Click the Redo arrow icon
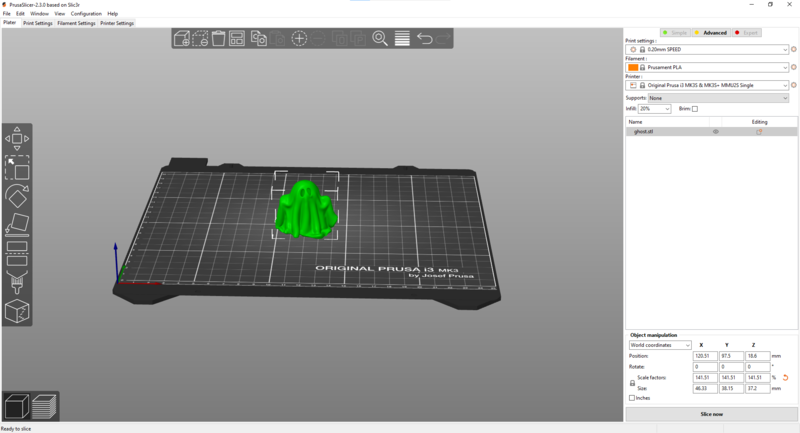 (443, 39)
